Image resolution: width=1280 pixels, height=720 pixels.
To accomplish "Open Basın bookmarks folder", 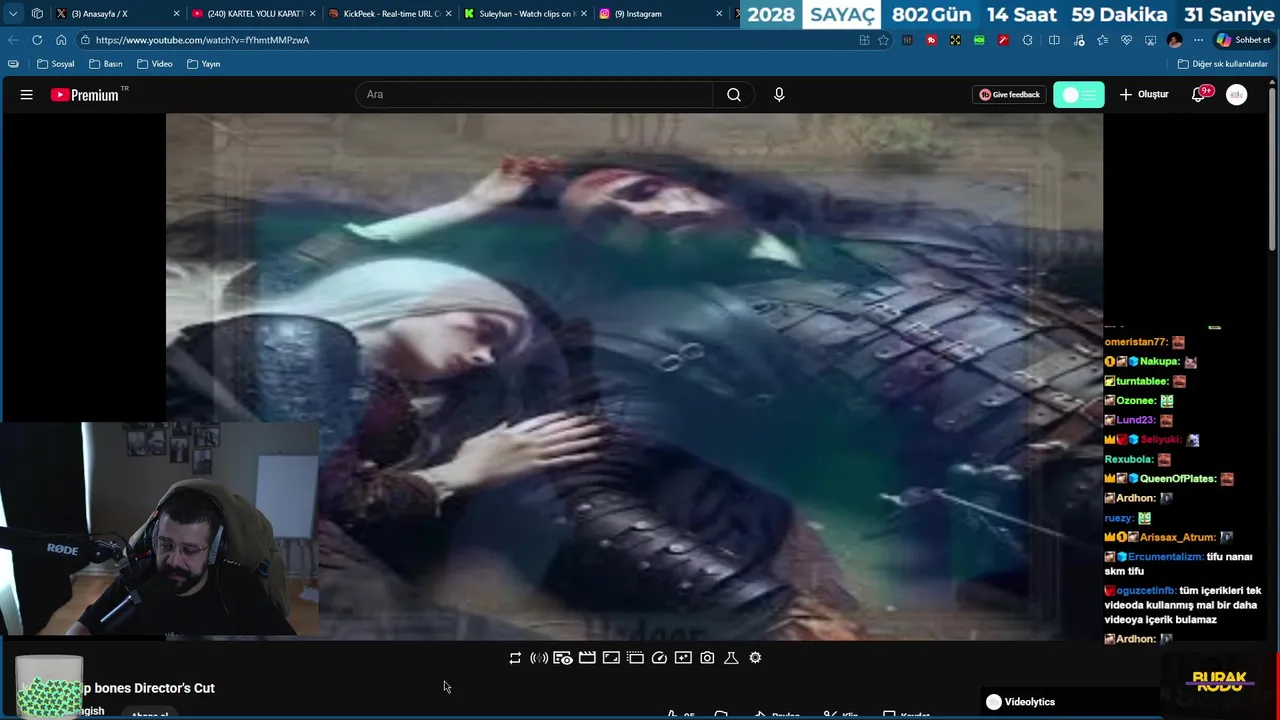I will 105,64.
